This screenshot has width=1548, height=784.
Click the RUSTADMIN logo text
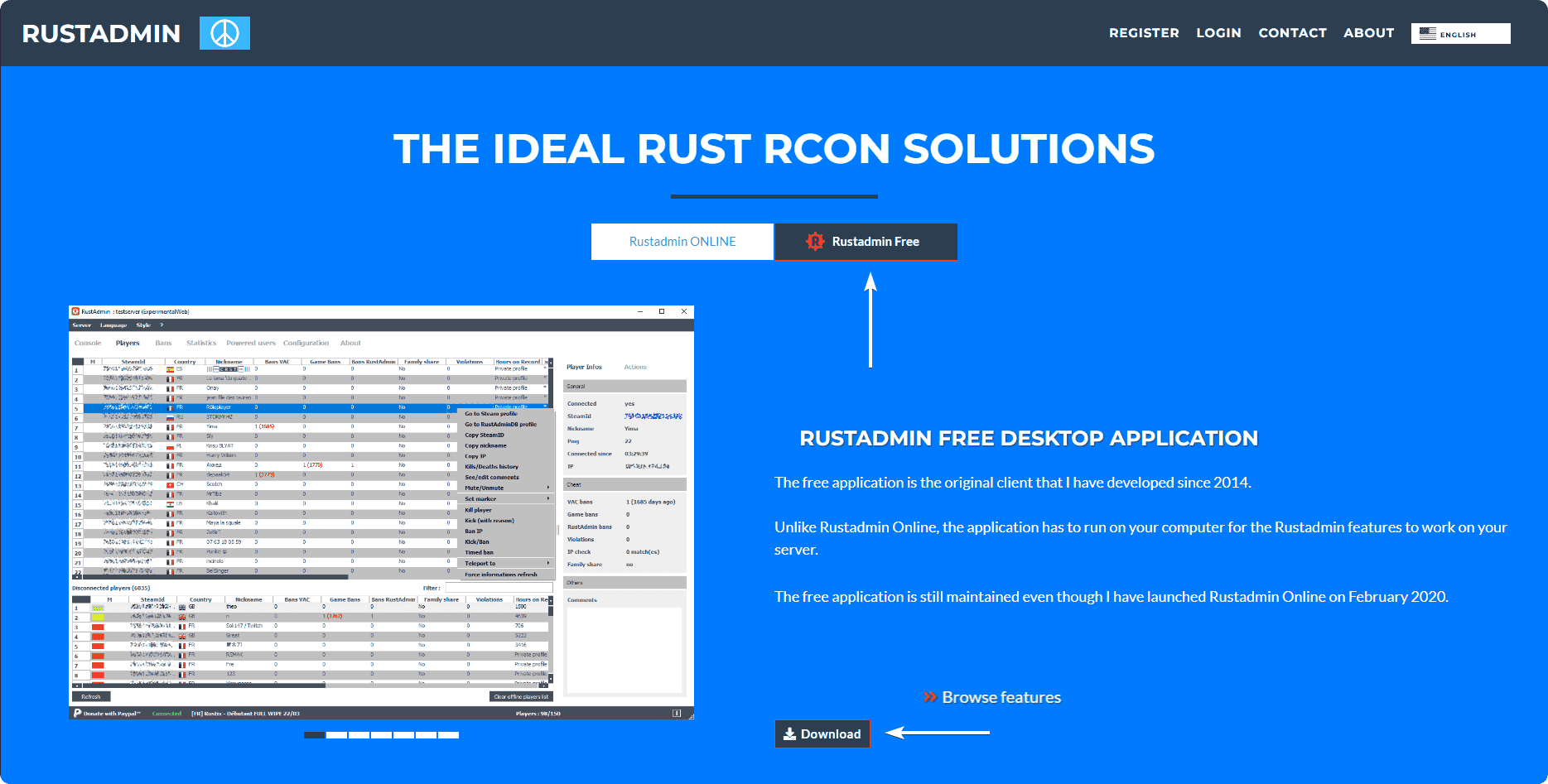[x=101, y=33]
